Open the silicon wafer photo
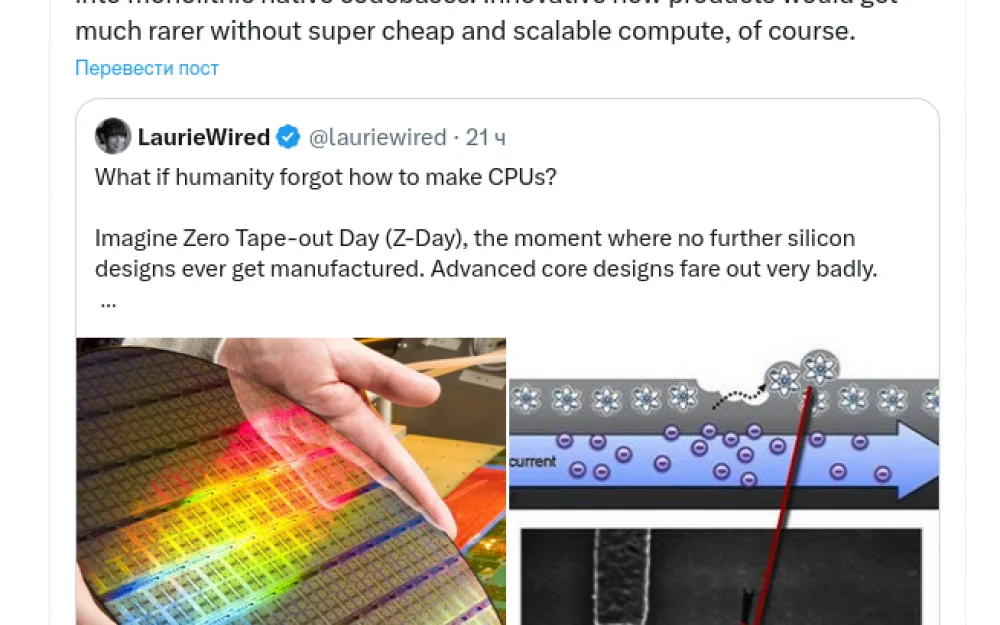 (291, 482)
